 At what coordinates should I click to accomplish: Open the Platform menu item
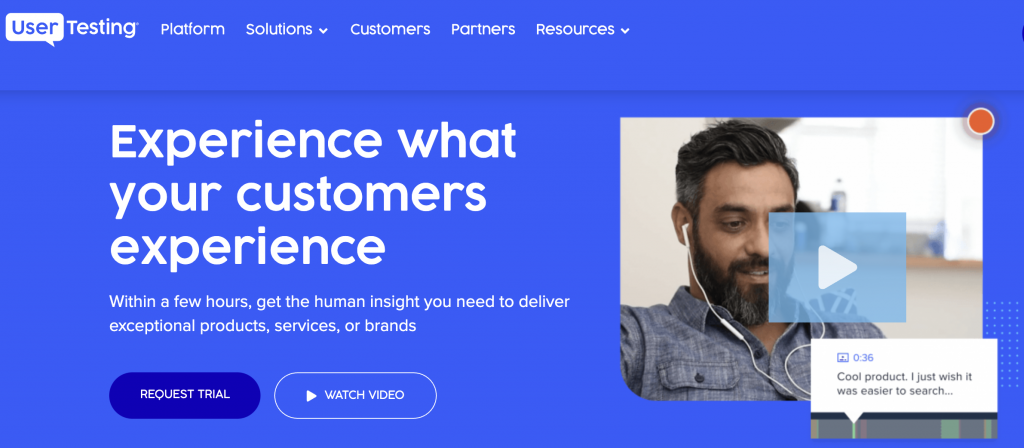tap(193, 29)
